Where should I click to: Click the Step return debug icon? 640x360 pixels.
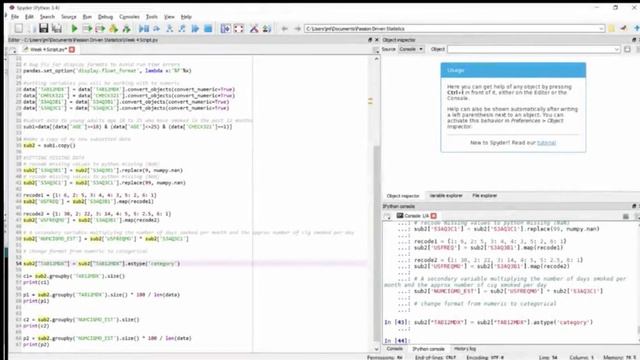click(182, 29)
